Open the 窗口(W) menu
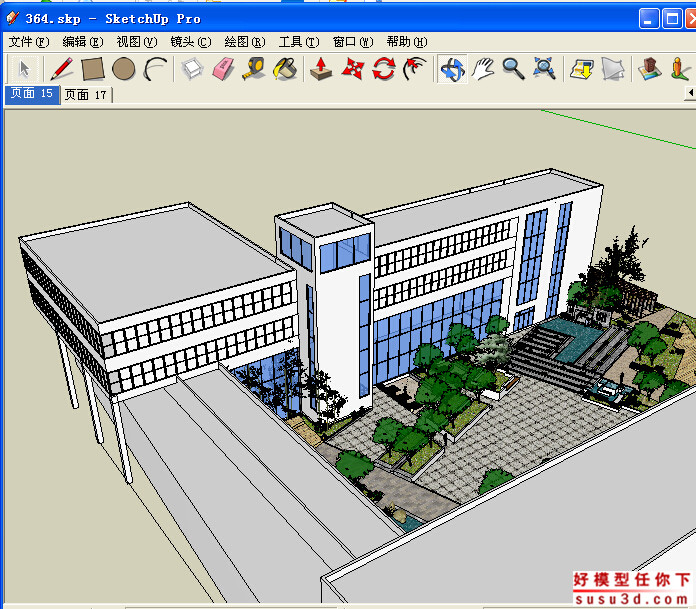696x609 pixels. (353, 42)
